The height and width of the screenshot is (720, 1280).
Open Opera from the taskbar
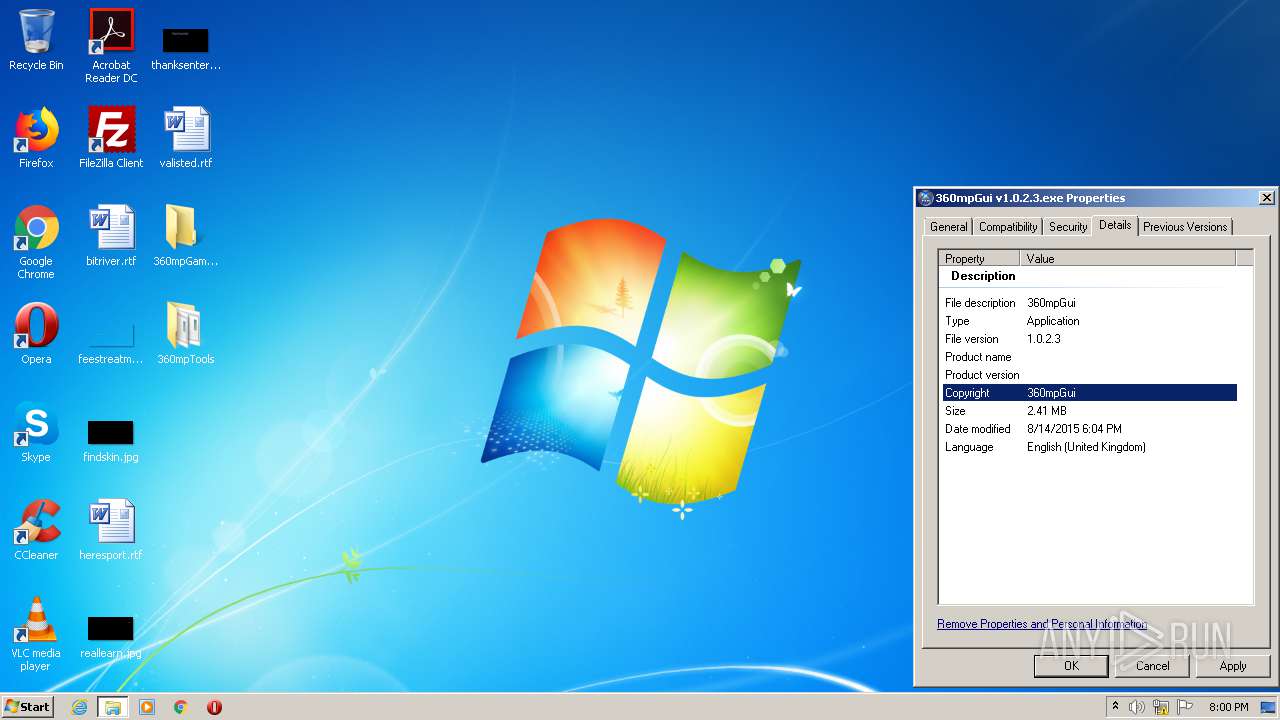click(214, 707)
